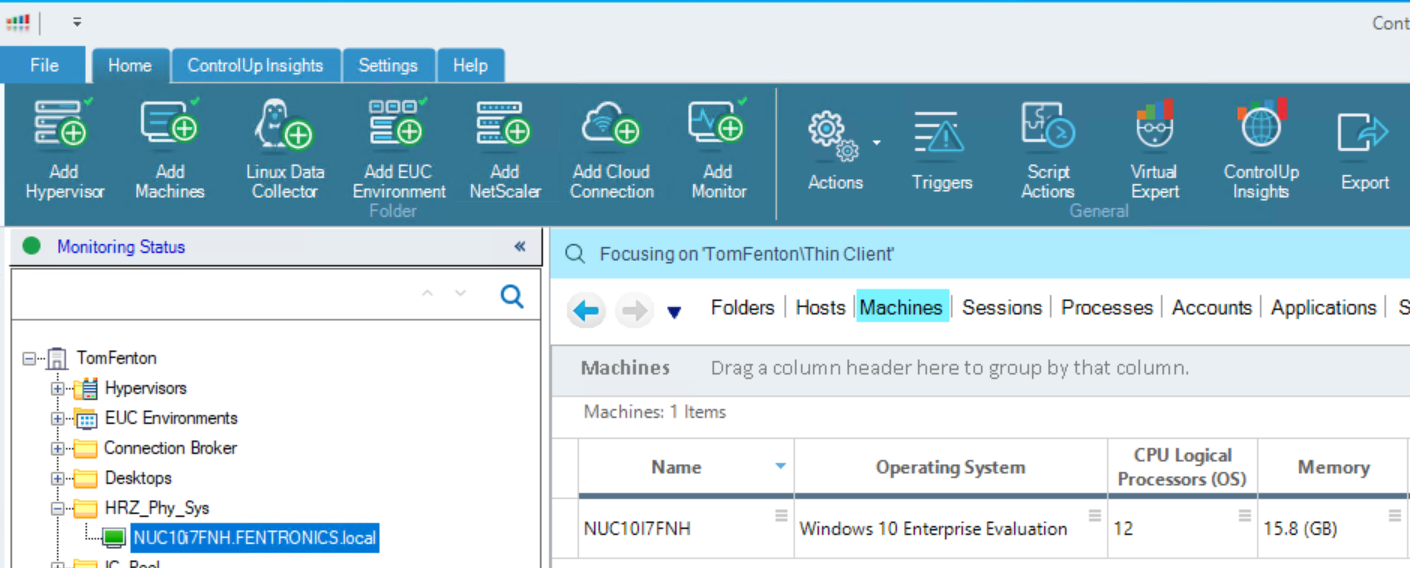Open the Settings tab
The width and height of the screenshot is (1410, 568).
[388, 65]
